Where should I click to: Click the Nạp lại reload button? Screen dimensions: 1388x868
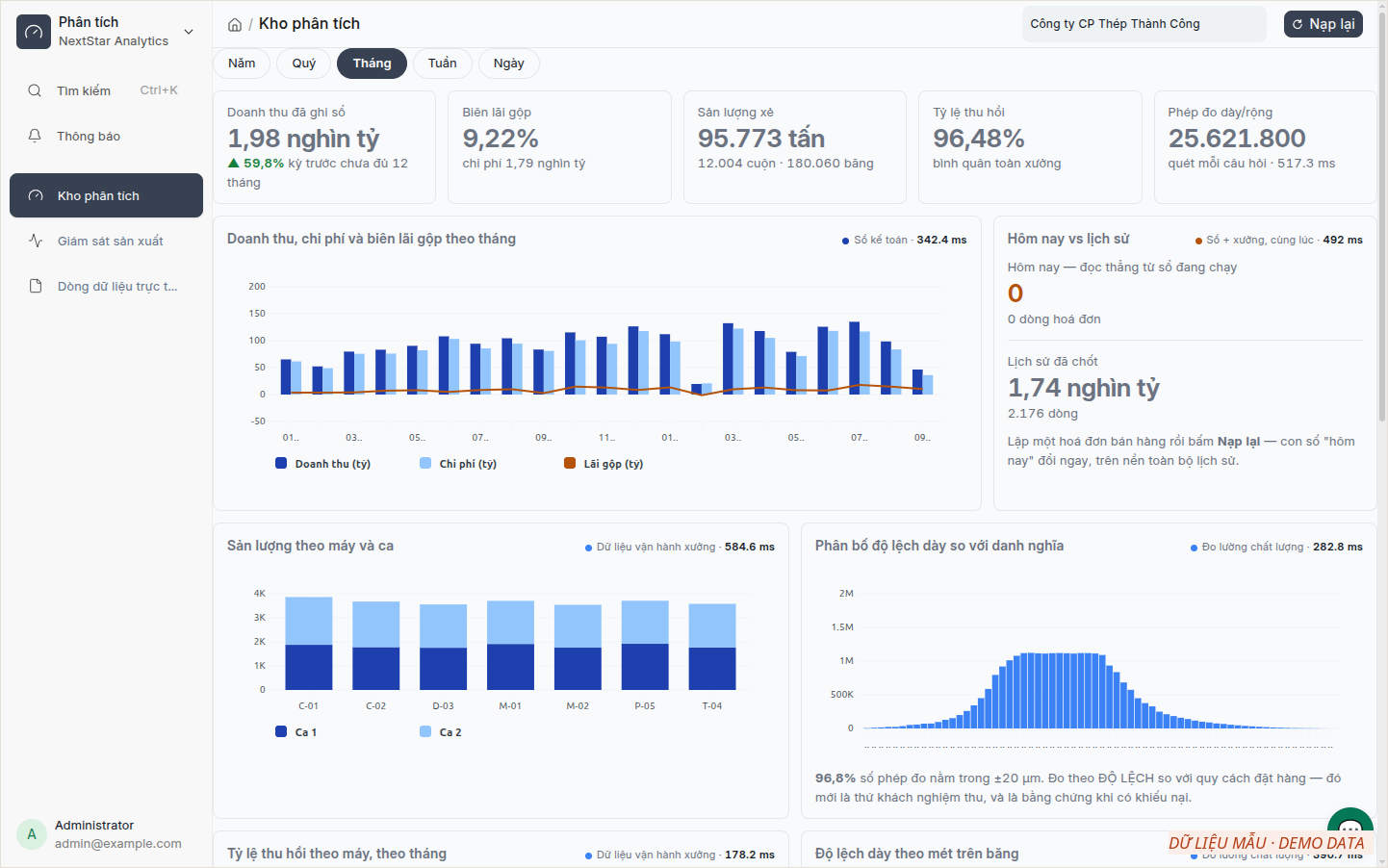point(1324,24)
